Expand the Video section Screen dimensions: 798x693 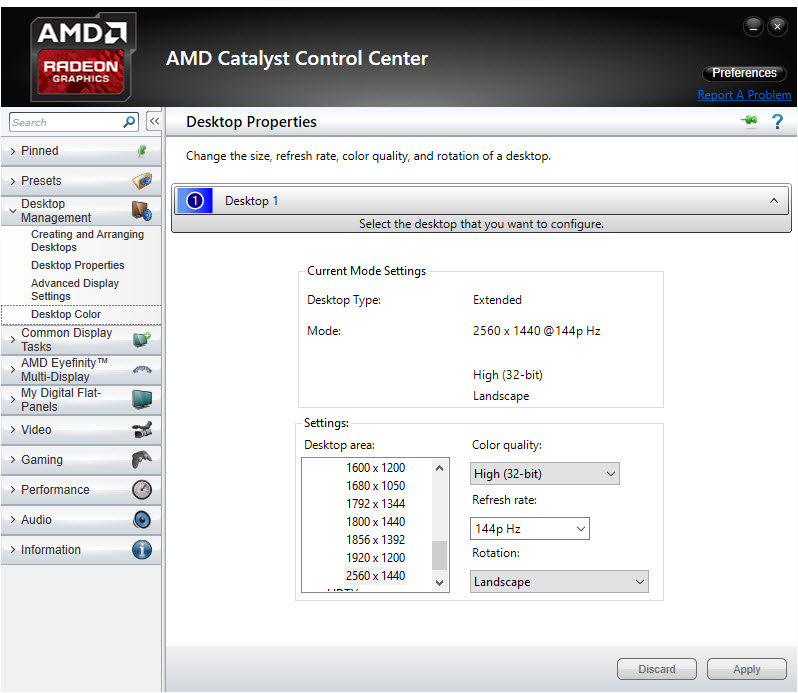pos(13,429)
